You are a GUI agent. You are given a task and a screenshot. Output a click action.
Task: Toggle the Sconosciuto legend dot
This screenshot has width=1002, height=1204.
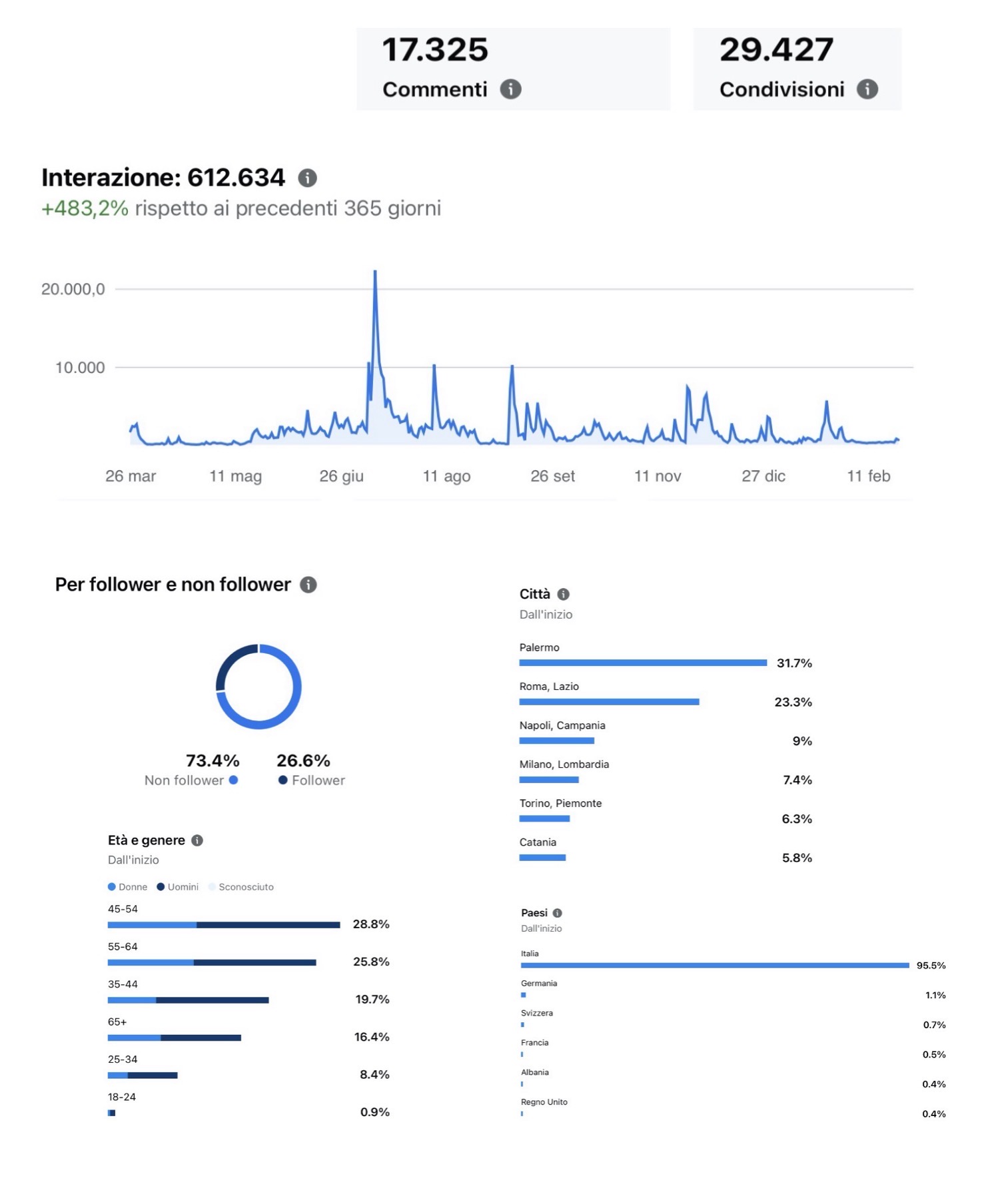[212, 887]
